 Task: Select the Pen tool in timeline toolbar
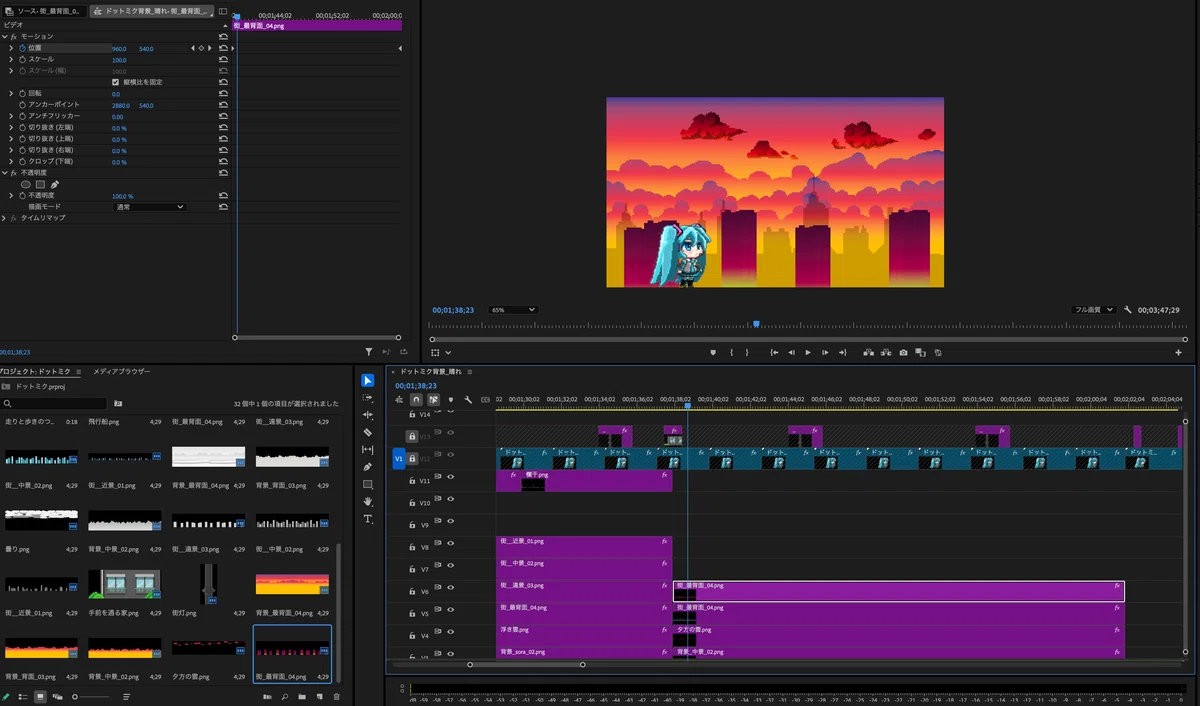point(368,467)
